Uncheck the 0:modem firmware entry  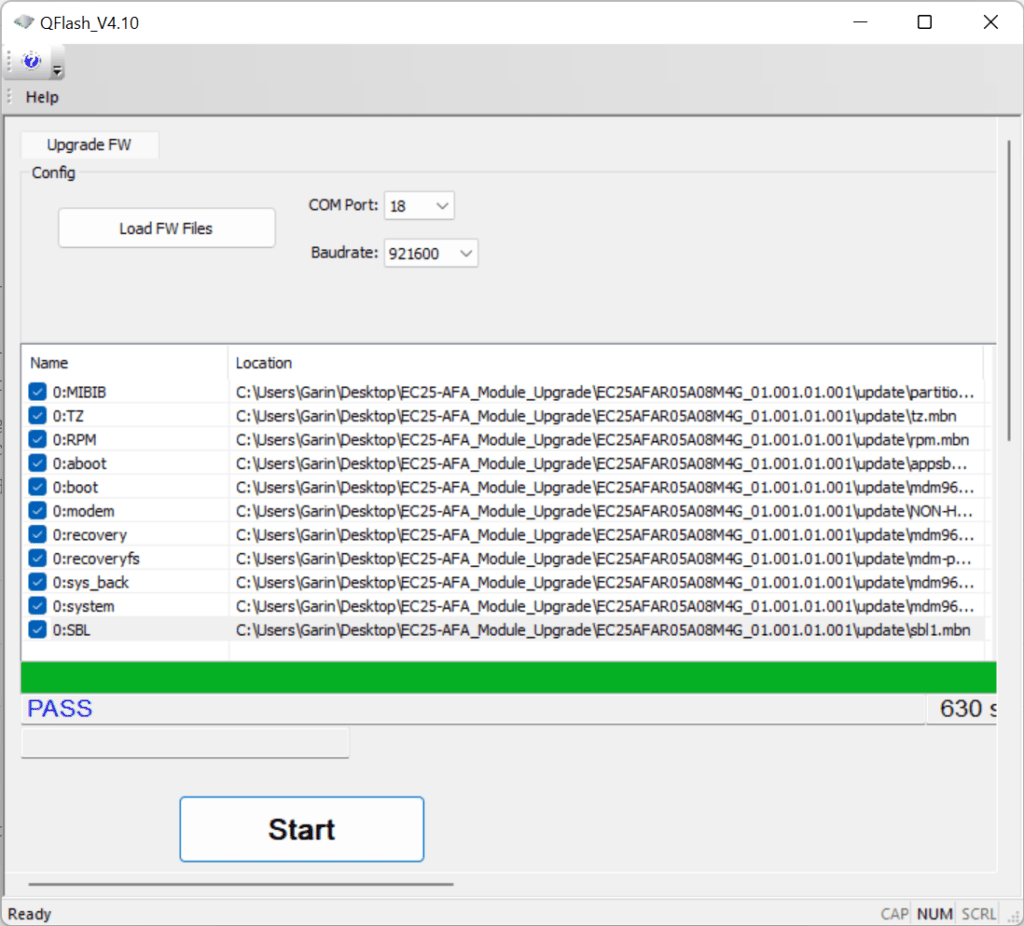pyautogui.click(x=38, y=510)
